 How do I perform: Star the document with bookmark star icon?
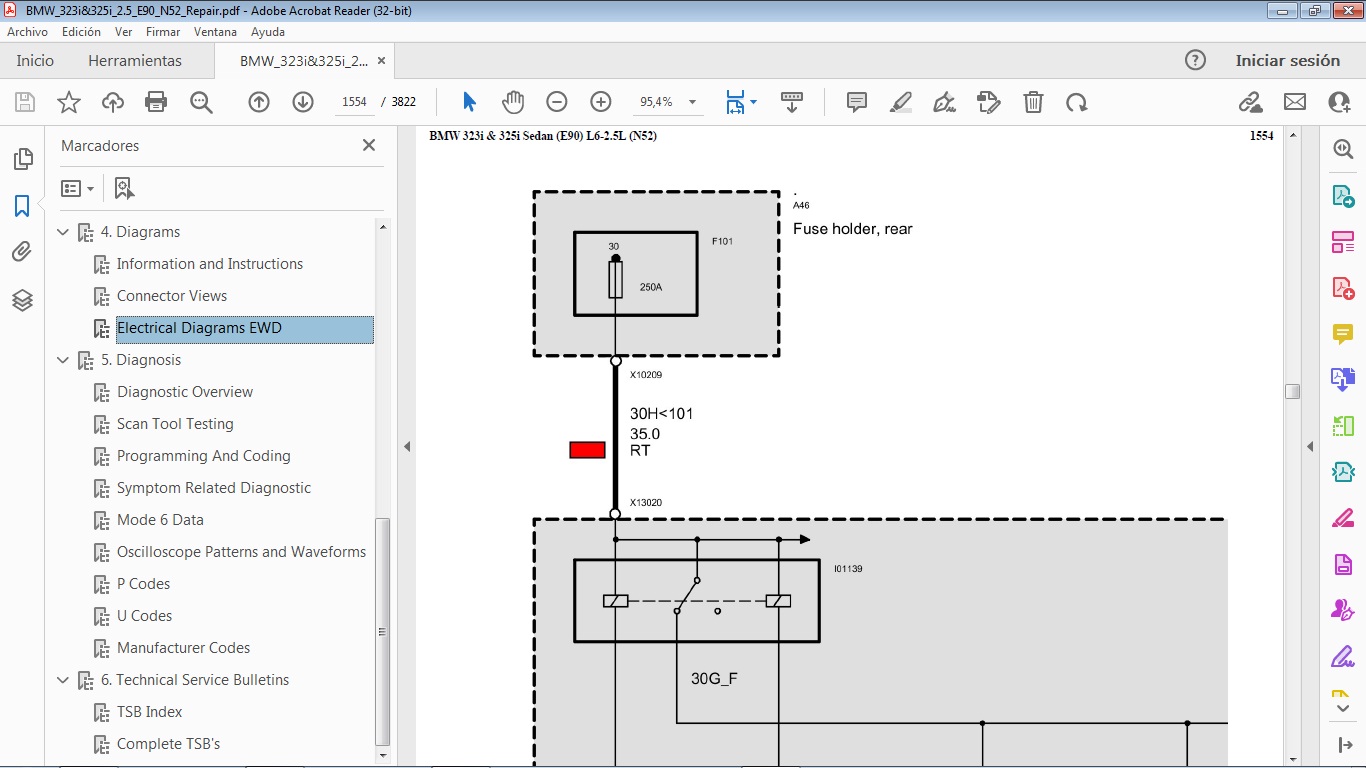pos(69,102)
